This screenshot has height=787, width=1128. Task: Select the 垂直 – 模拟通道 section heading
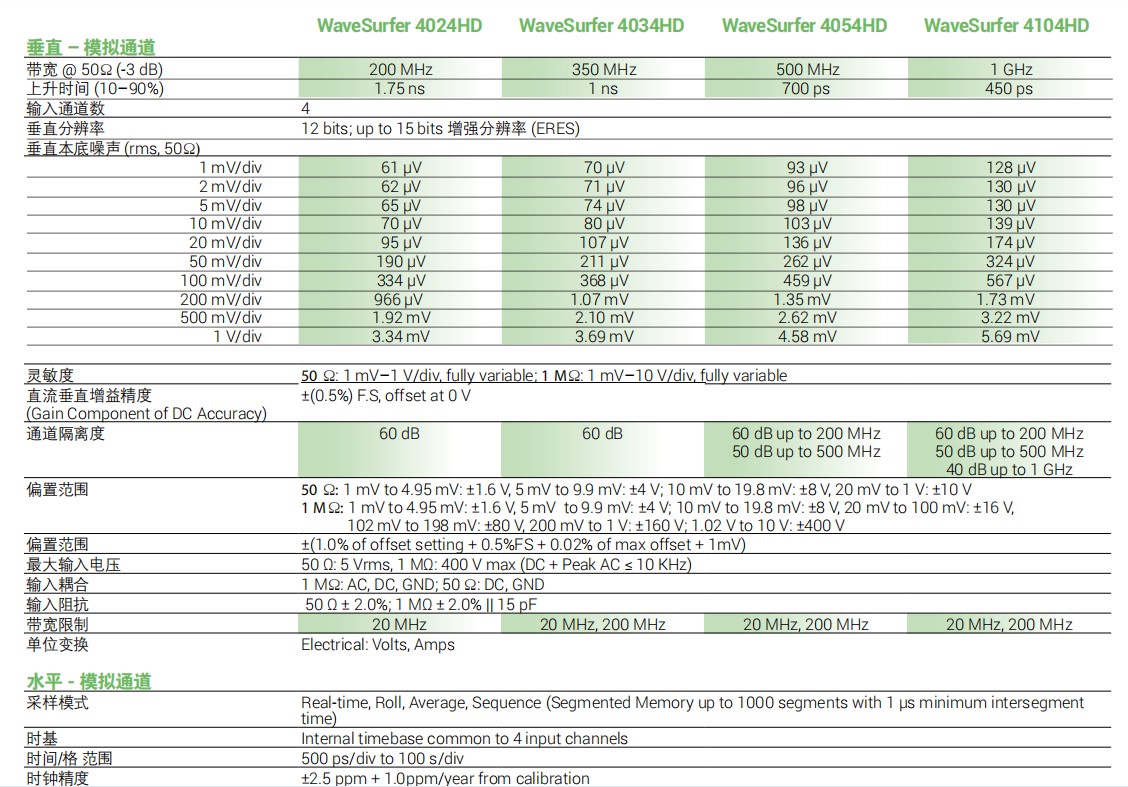pos(91,47)
